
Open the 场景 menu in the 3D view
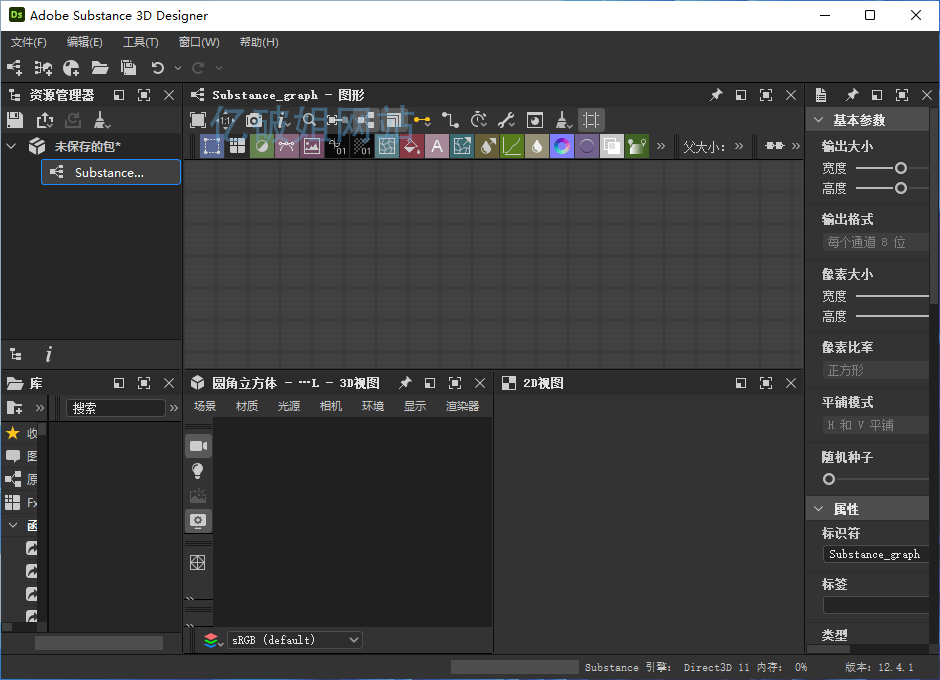point(205,406)
